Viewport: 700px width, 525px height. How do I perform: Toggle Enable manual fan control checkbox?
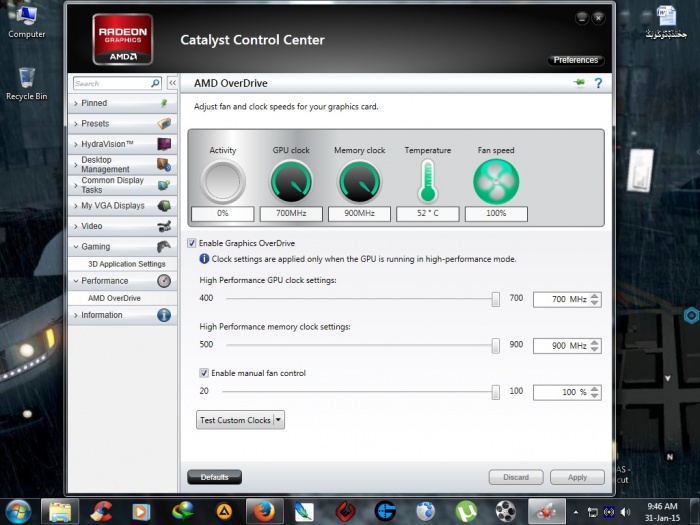(204, 373)
